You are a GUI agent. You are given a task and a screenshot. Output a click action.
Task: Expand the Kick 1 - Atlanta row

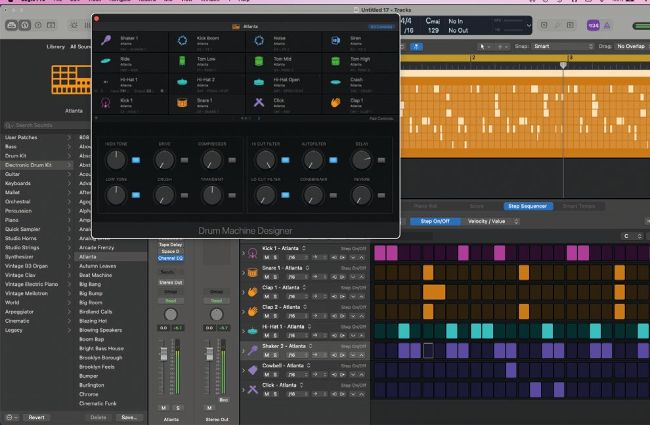(x=243, y=253)
